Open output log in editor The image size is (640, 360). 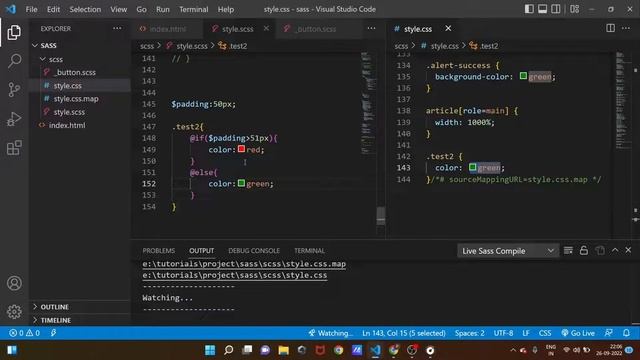[x=600, y=250]
